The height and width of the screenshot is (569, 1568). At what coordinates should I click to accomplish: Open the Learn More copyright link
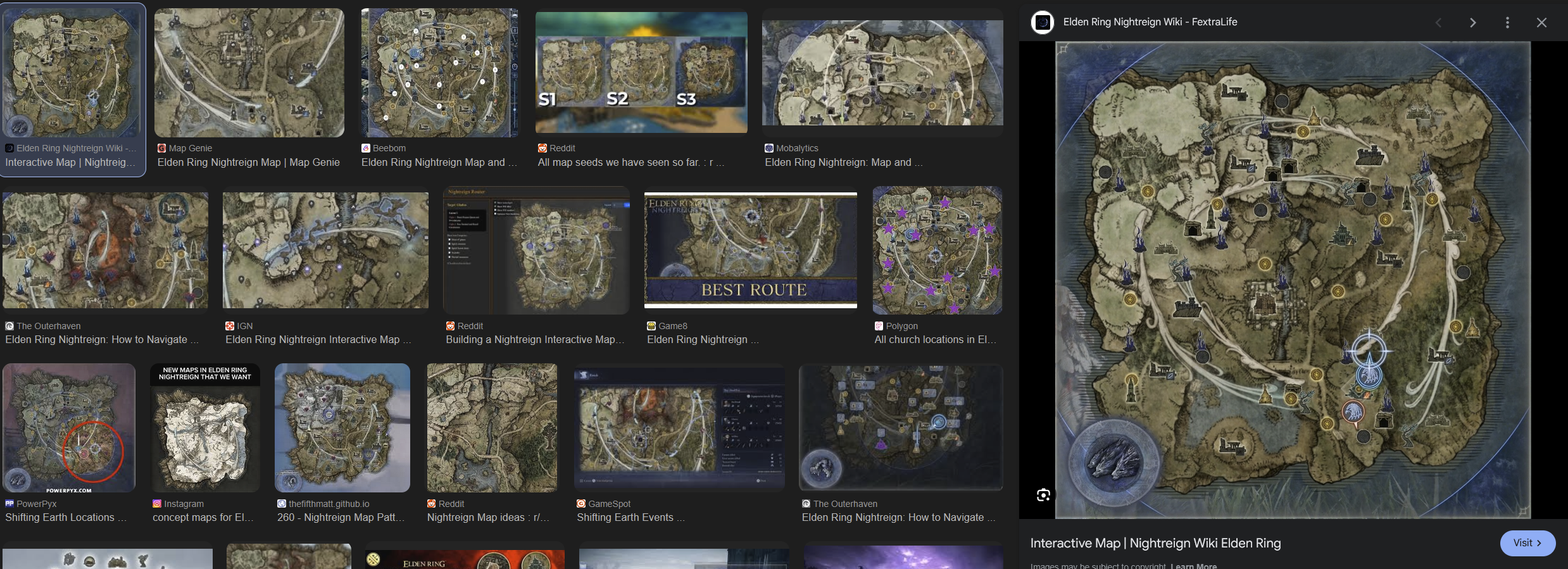[x=1193, y=565]
